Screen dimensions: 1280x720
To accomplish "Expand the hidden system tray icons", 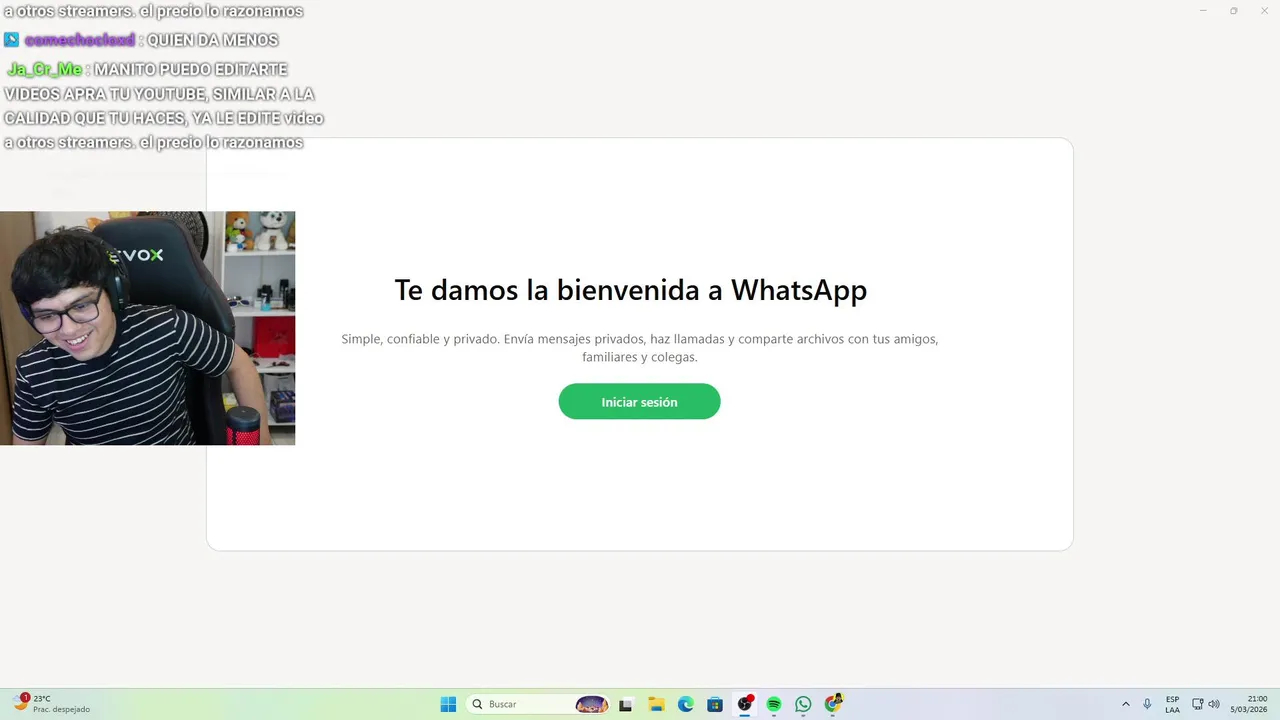I will coord(1126,704).
